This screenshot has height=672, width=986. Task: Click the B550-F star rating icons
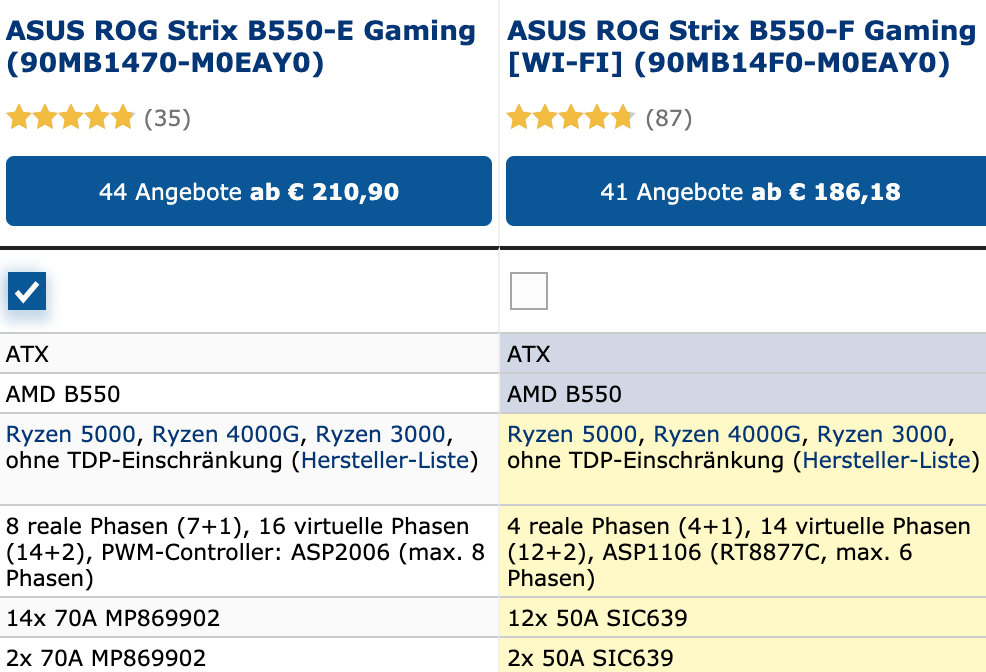(x=571, y=118)
